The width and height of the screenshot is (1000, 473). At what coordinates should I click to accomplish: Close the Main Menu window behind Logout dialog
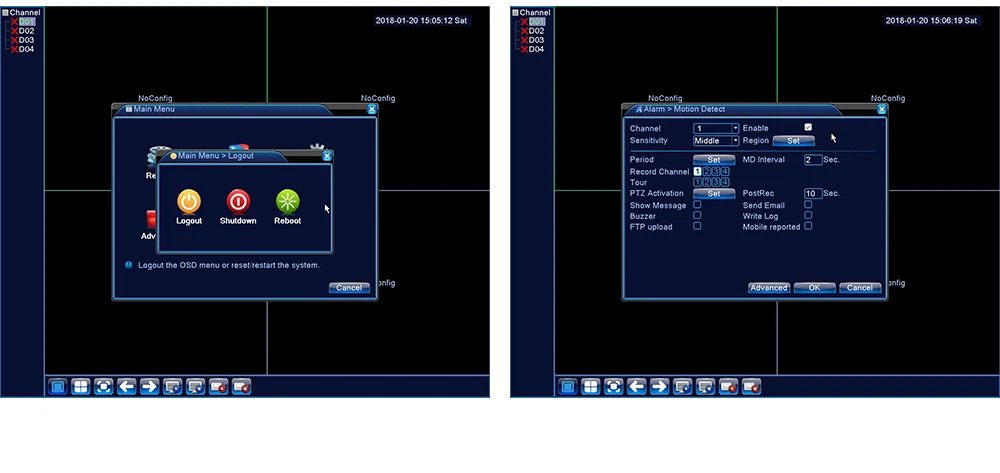point(372,110)
